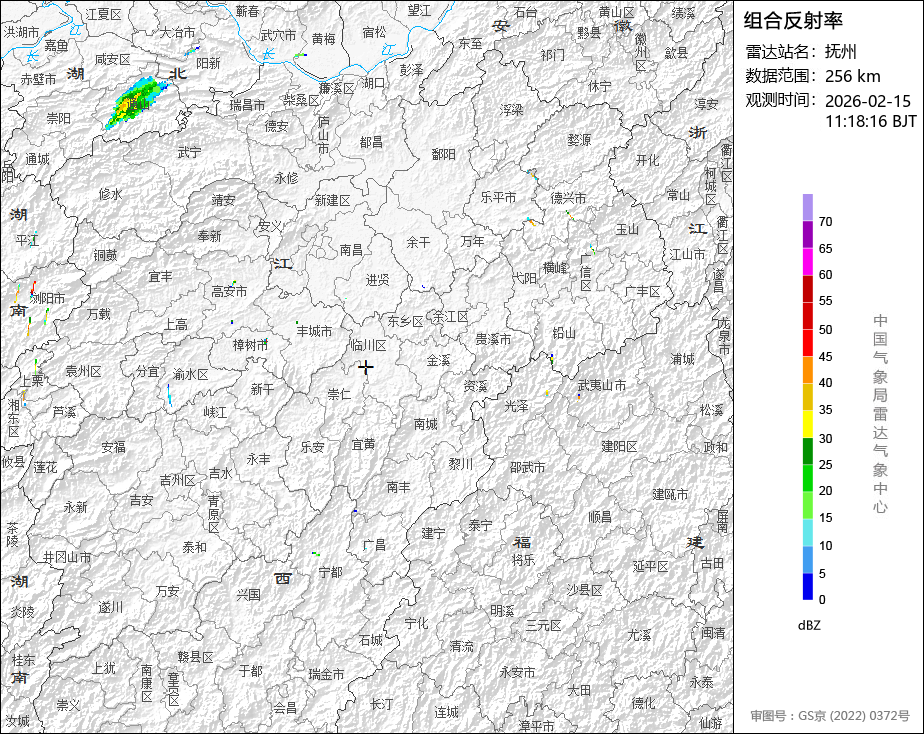Click the 崇仁 map label
Image resolution: width=924 pixels, height=734 pixels.
[339, 394]
